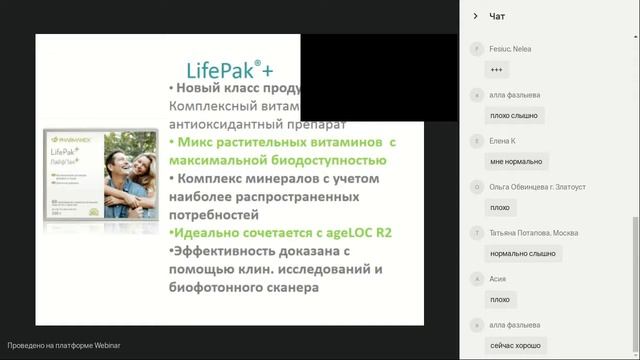The image size is (640, 360).
Task: Click the LifePak product box image
Action: (101, 175)
